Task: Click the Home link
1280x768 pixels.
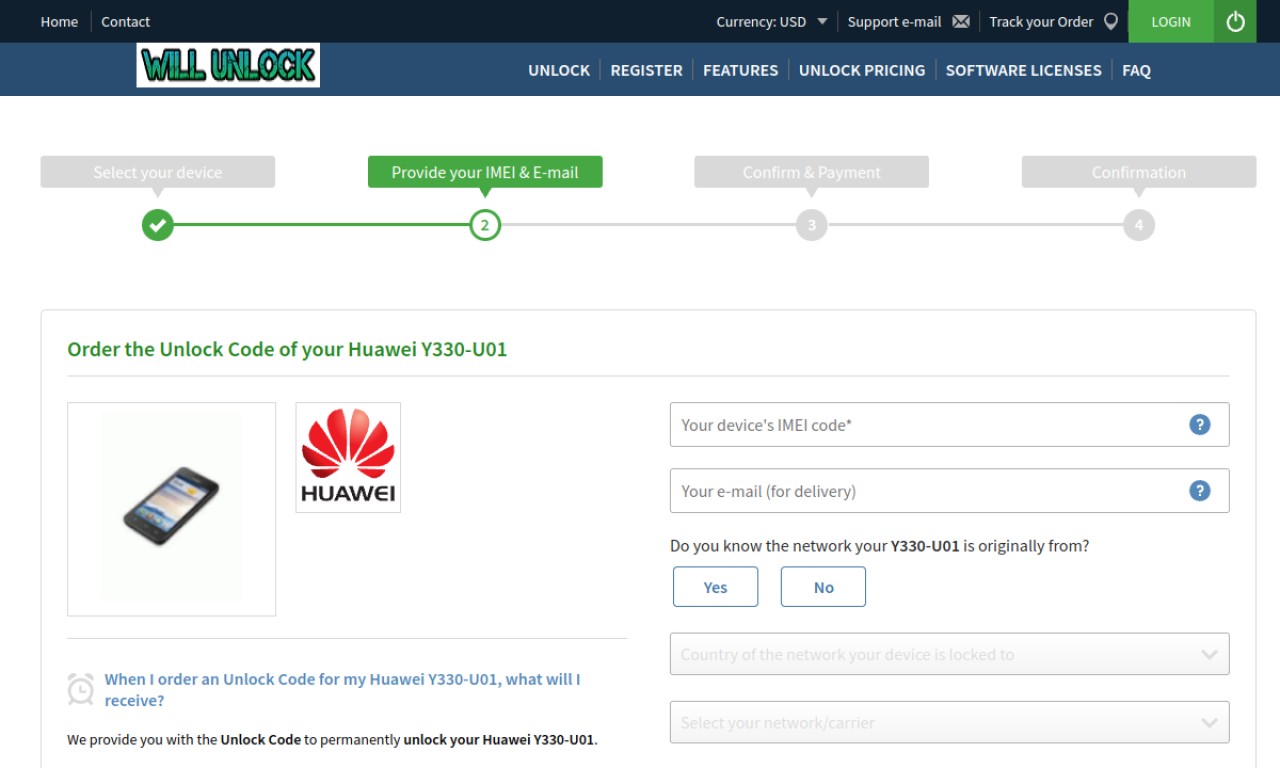Action: point(59,21)
